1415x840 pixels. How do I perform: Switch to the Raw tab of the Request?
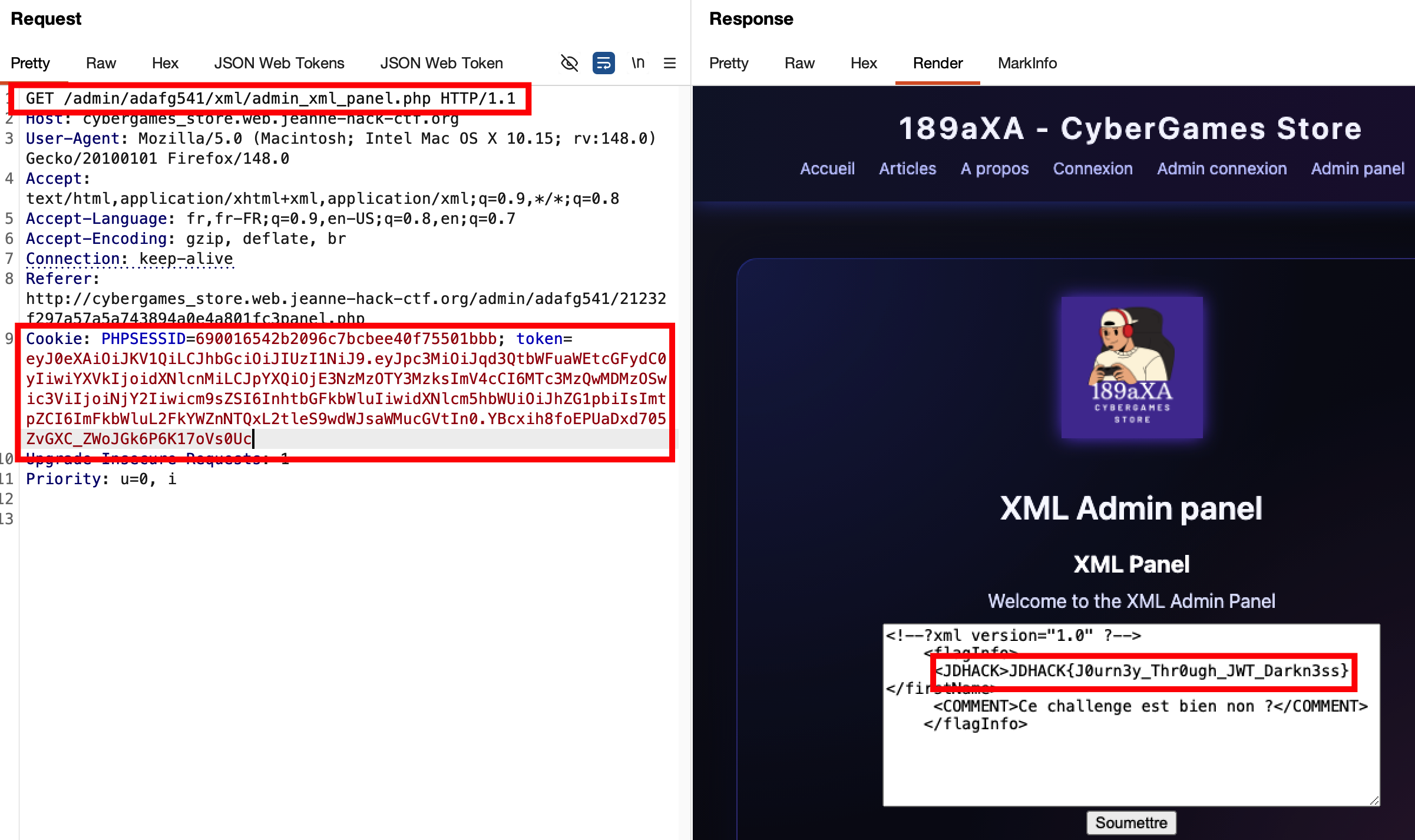(x=100, y=63)
